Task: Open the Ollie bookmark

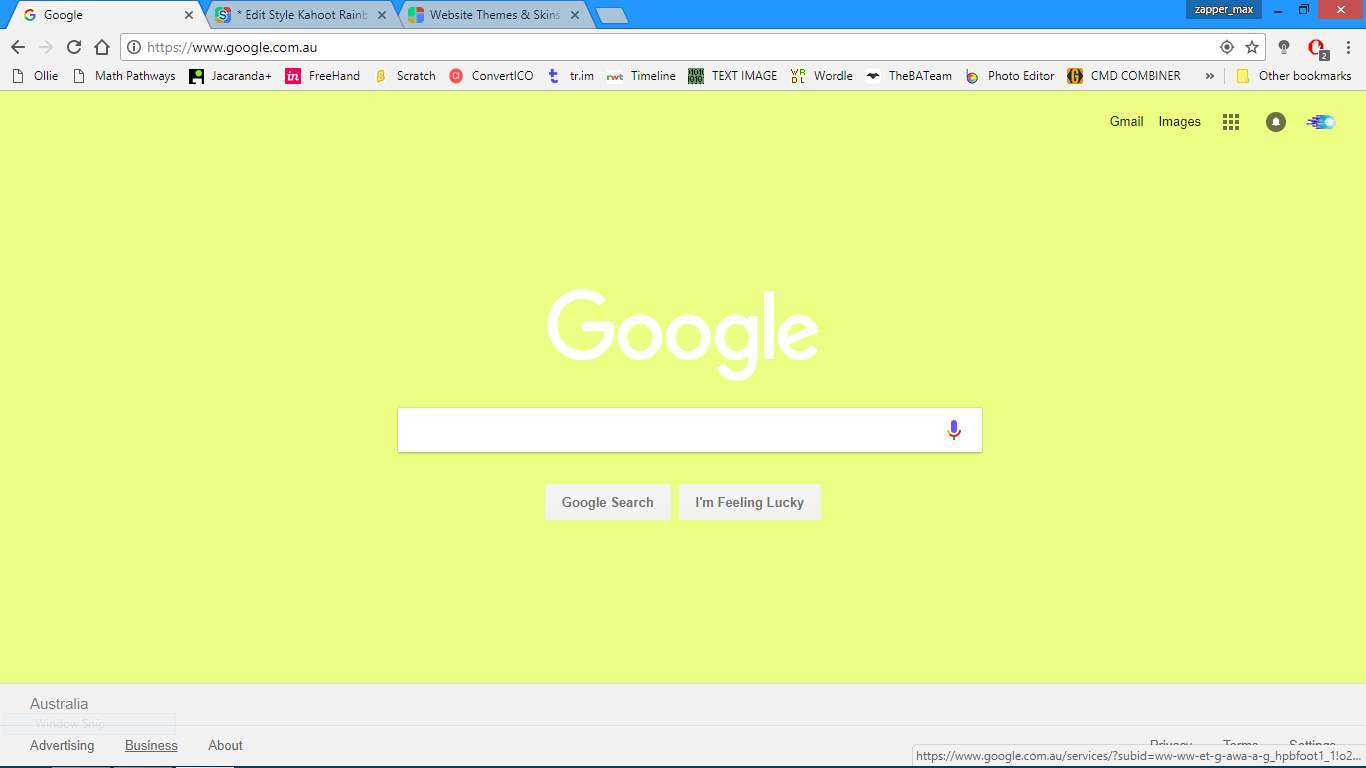Action: tap(35, 76)
